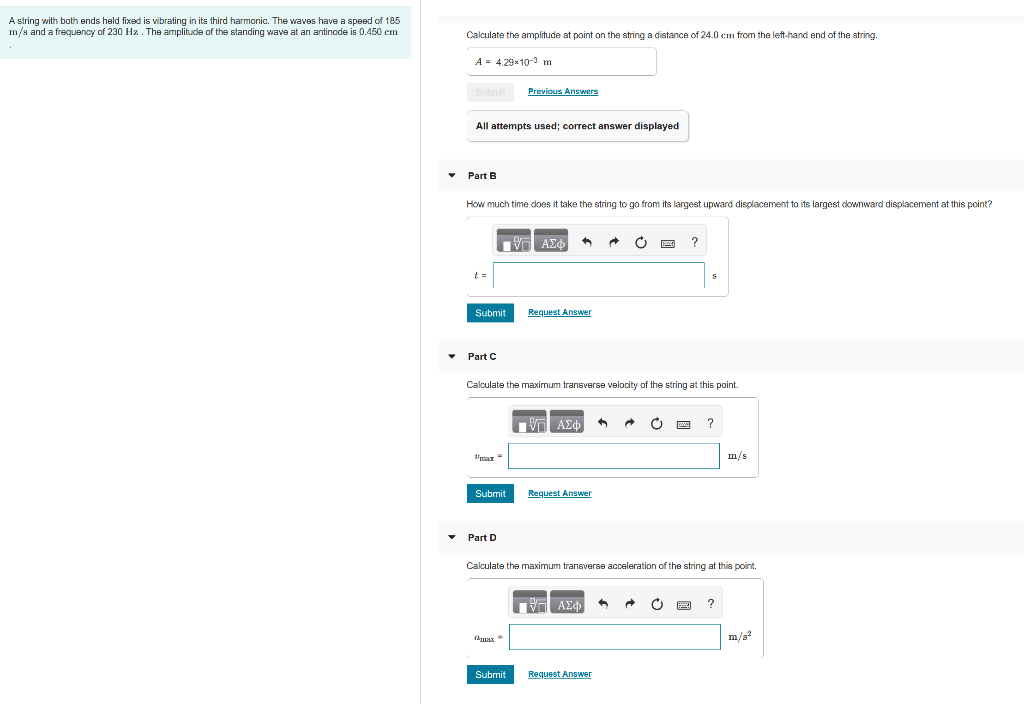Open Greek letters ΑΣΦ in Part C editor

coord(565,421)
